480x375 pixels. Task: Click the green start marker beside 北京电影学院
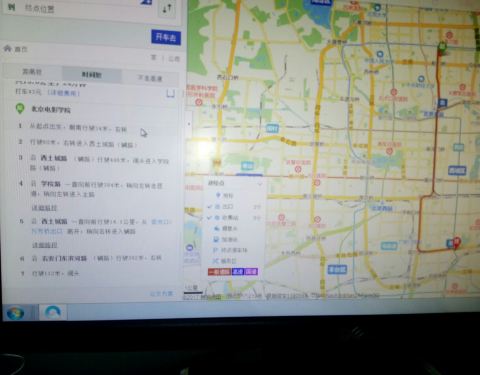20,108
